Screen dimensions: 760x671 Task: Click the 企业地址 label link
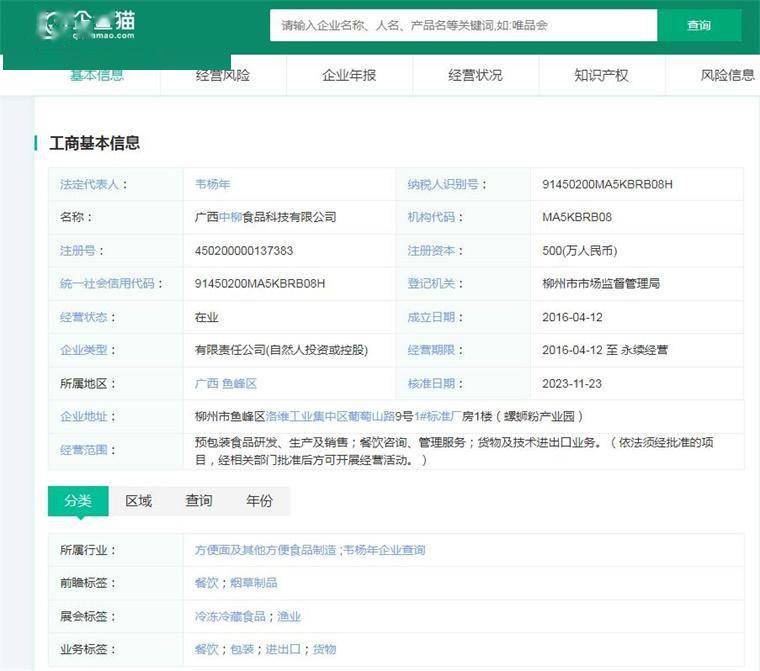(83, 416)
